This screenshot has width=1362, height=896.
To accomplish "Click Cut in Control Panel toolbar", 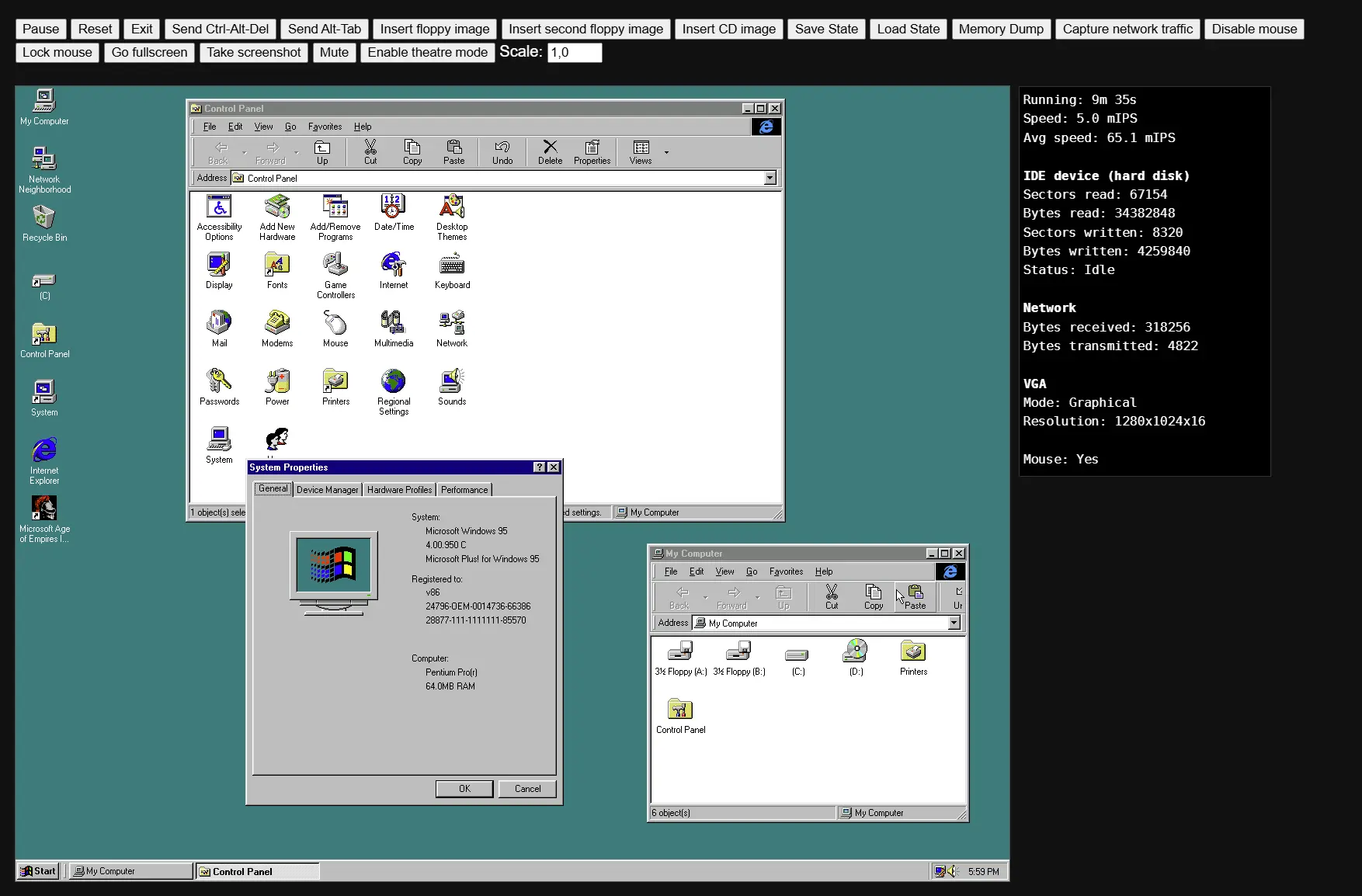I will pyautogui.click(x=370, y=152).
